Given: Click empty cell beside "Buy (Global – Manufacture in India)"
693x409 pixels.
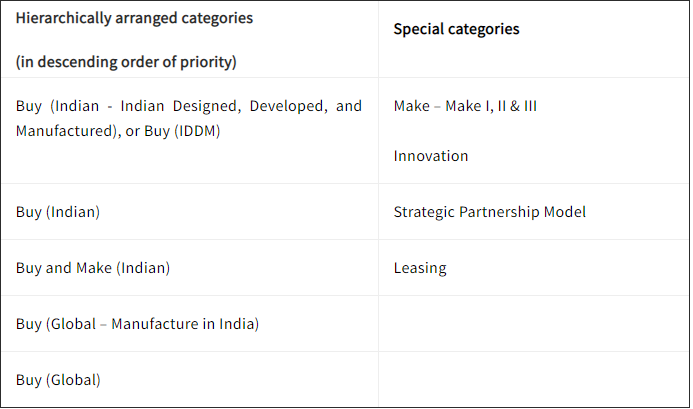Looking at the screenshot, I should (533, 324).
